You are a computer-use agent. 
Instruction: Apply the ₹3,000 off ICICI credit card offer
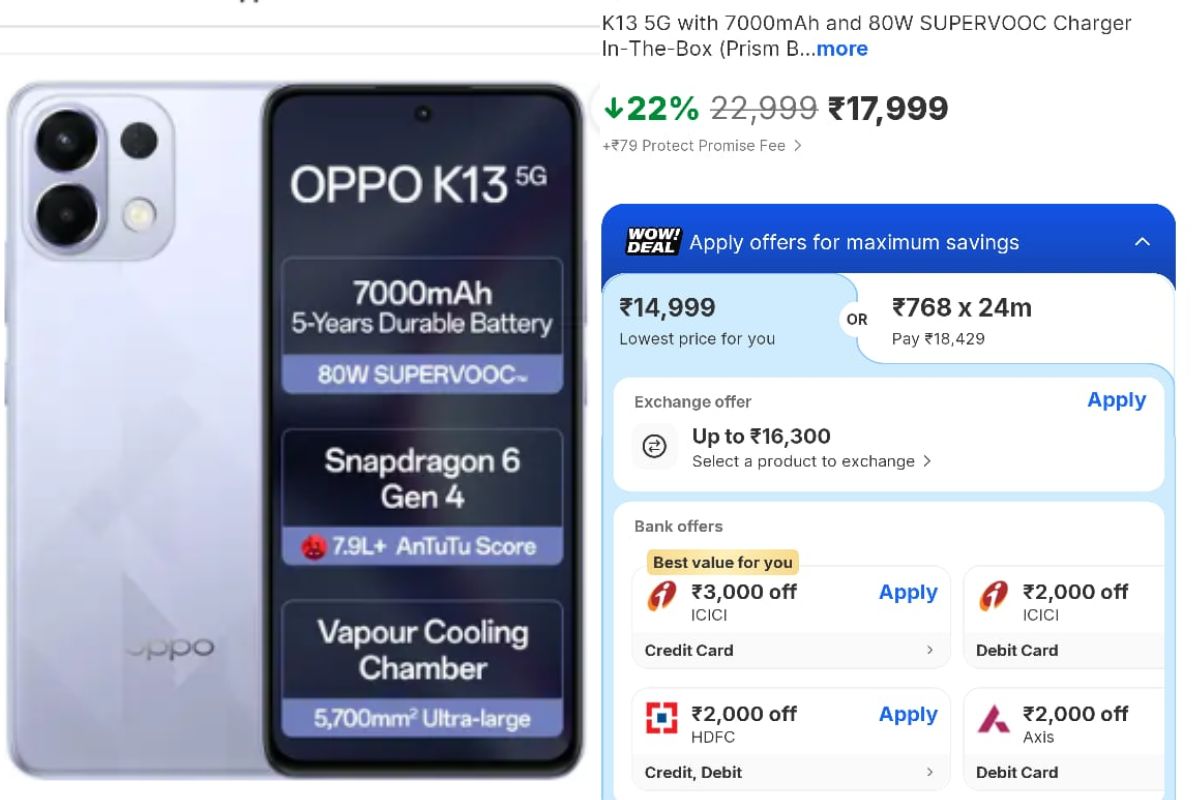coord(907,592)
